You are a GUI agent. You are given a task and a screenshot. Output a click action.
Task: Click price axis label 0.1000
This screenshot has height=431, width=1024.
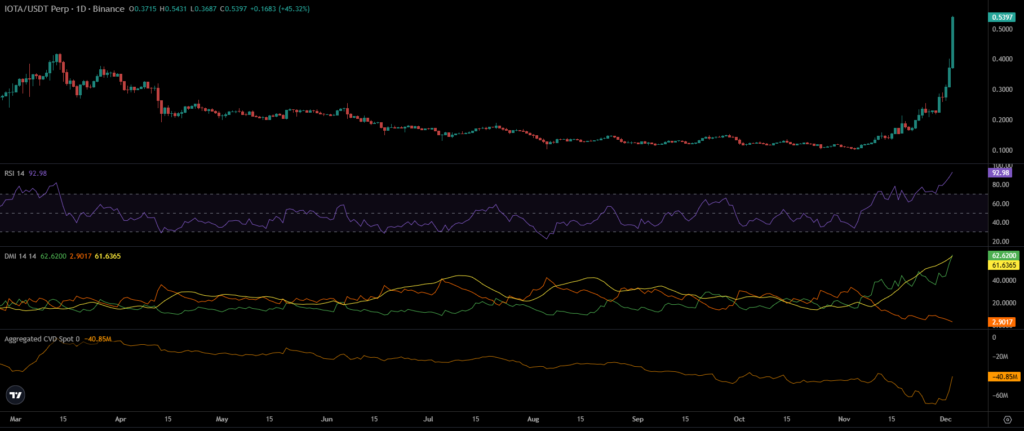point(1001,150)
